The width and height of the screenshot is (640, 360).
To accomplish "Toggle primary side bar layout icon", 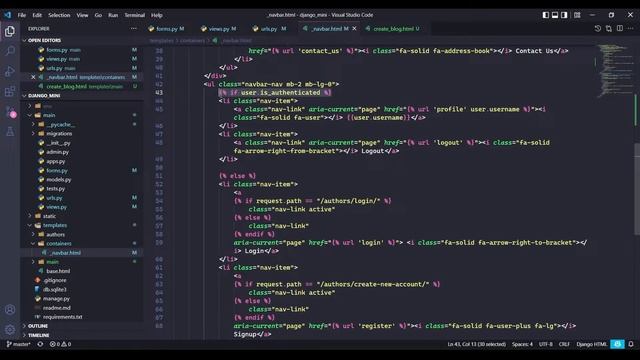I will point(546,15).
